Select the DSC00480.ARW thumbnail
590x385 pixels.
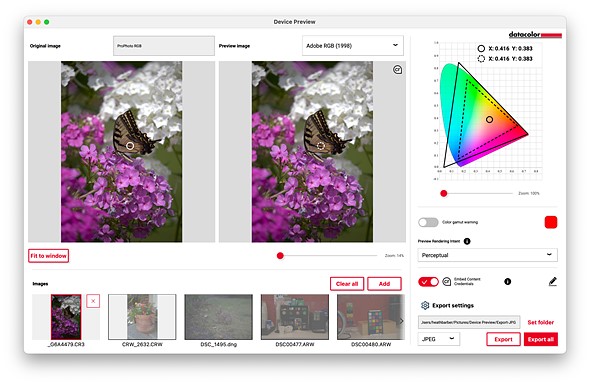click(x=371, y=317)
